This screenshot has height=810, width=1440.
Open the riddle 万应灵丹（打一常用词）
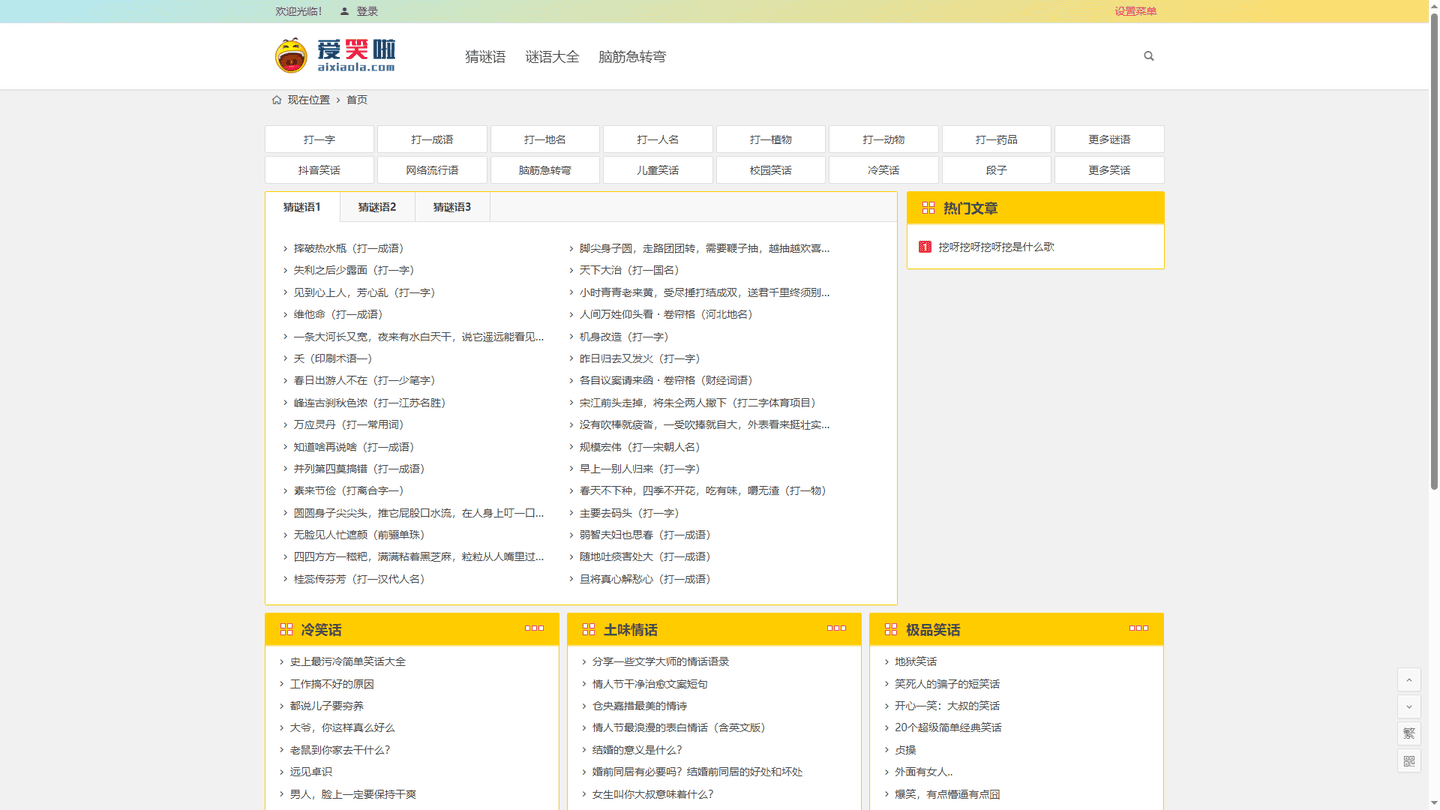pyautogui.click(x=349, y=425)
